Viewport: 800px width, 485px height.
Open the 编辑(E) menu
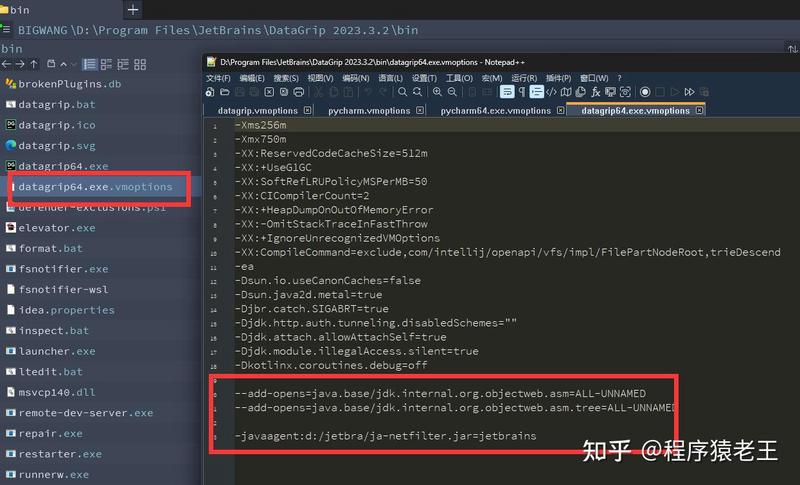pos(252,78)
